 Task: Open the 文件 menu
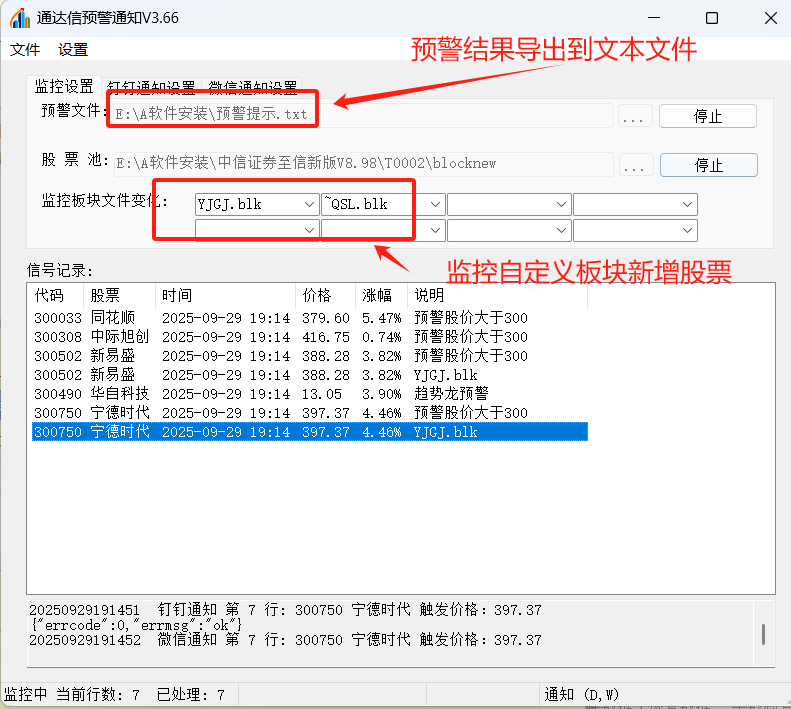click(x=25, y=49)
